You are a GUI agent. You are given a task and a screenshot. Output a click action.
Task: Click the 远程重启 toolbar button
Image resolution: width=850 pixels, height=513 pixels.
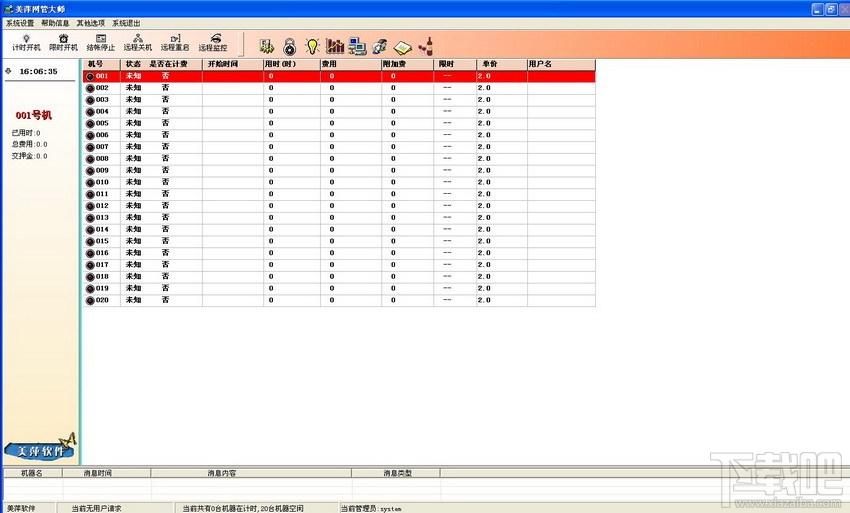tap(175, 43)
